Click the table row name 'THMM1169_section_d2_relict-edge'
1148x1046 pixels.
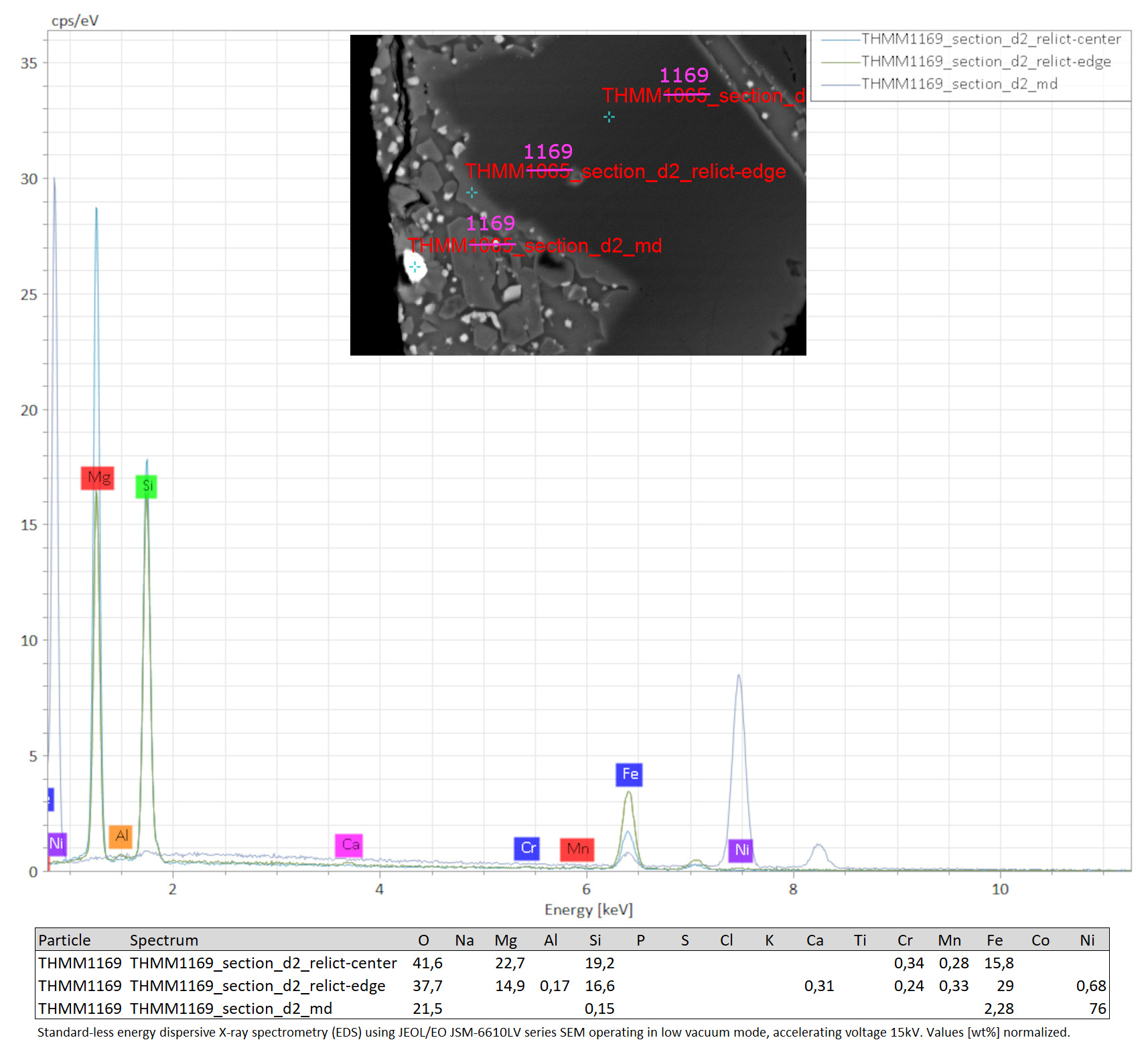(x=258, y=986)
